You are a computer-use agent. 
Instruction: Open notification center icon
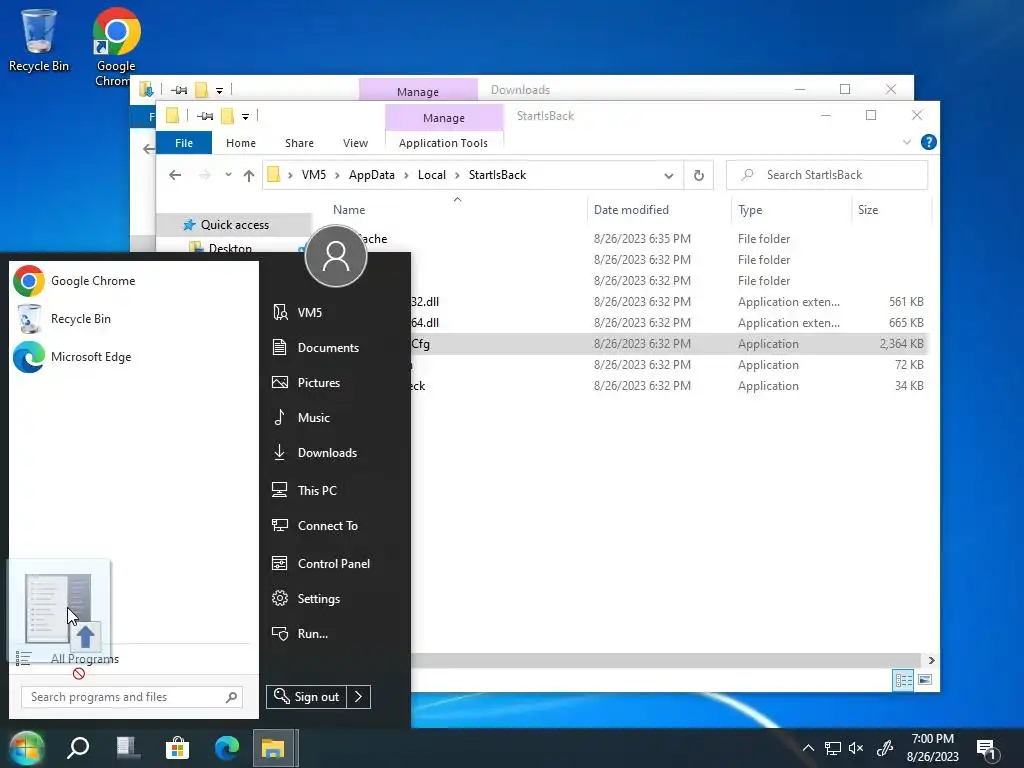click(x=986, y=749)
